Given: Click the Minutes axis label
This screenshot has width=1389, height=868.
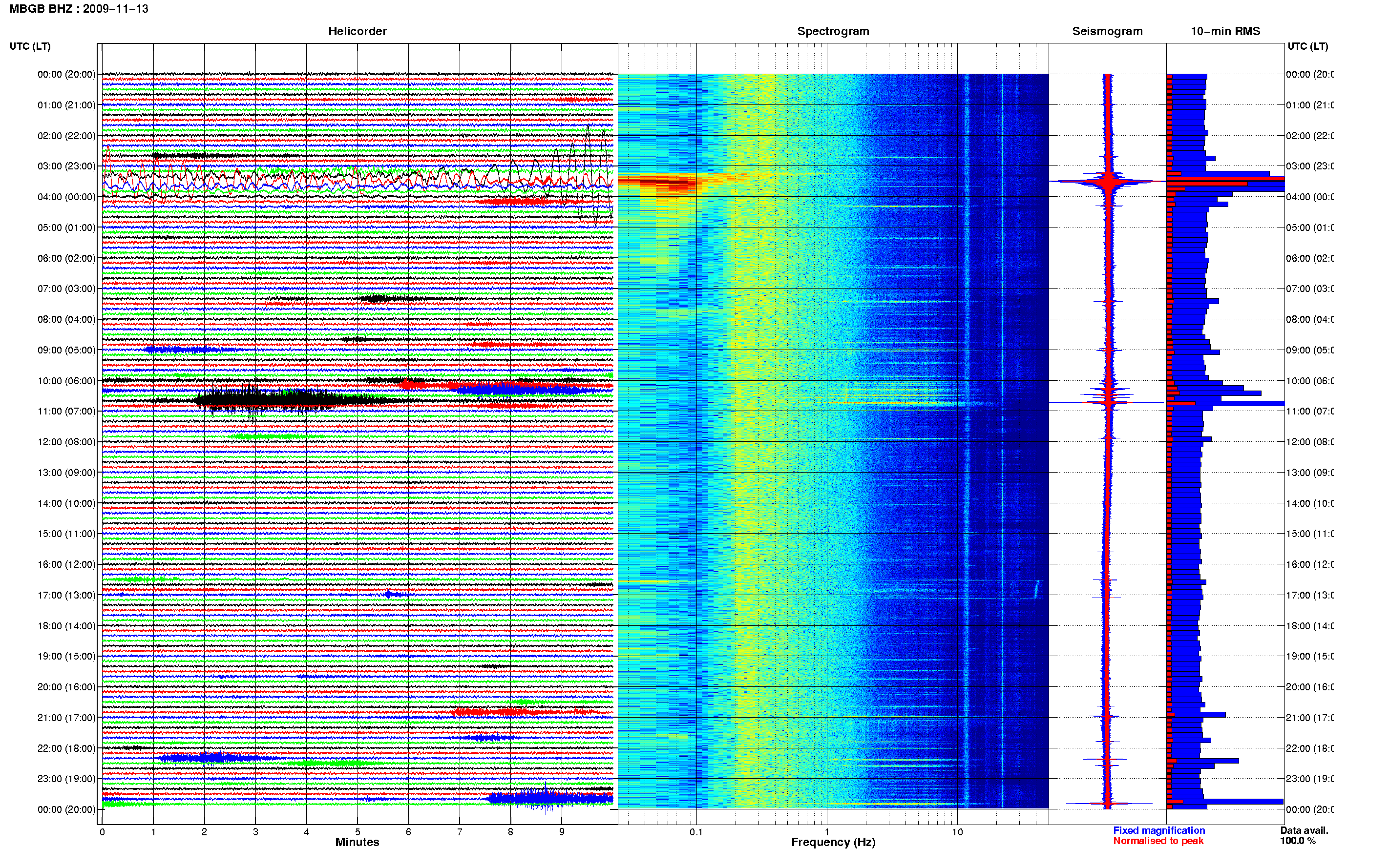Looking at the screenshot, I should click(357, 842).
